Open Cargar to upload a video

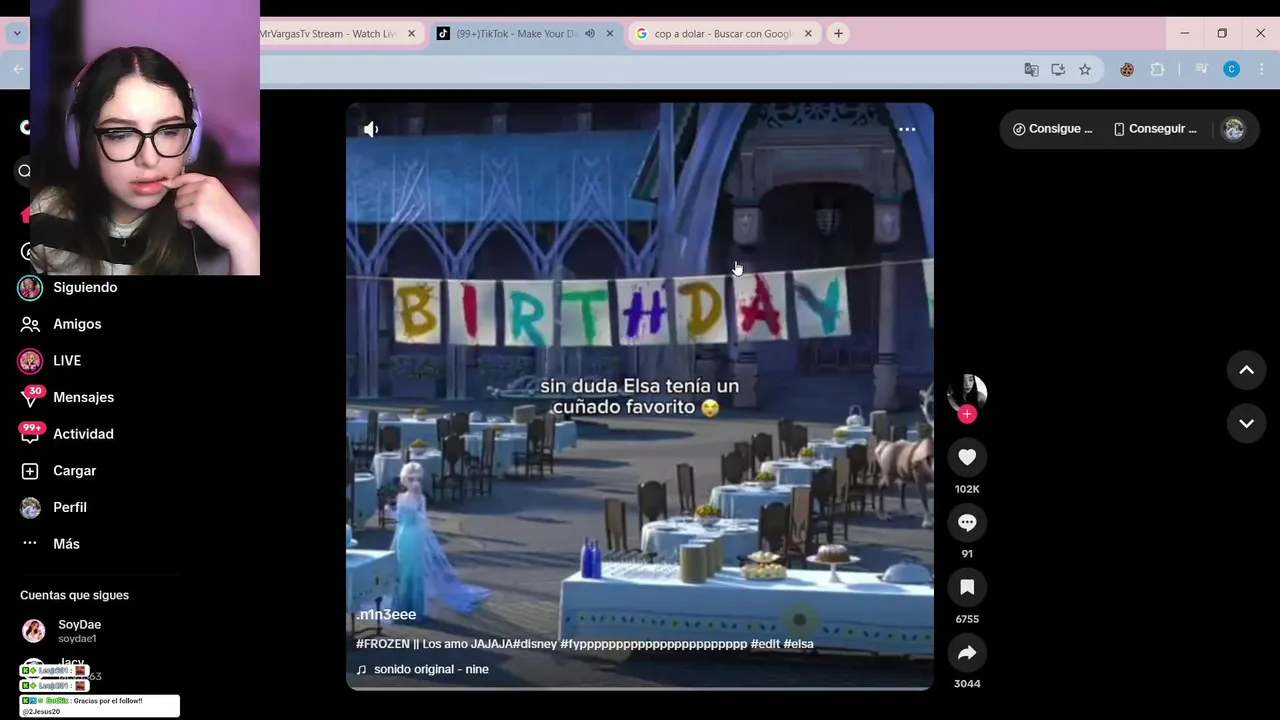click(x=74, y=470)
